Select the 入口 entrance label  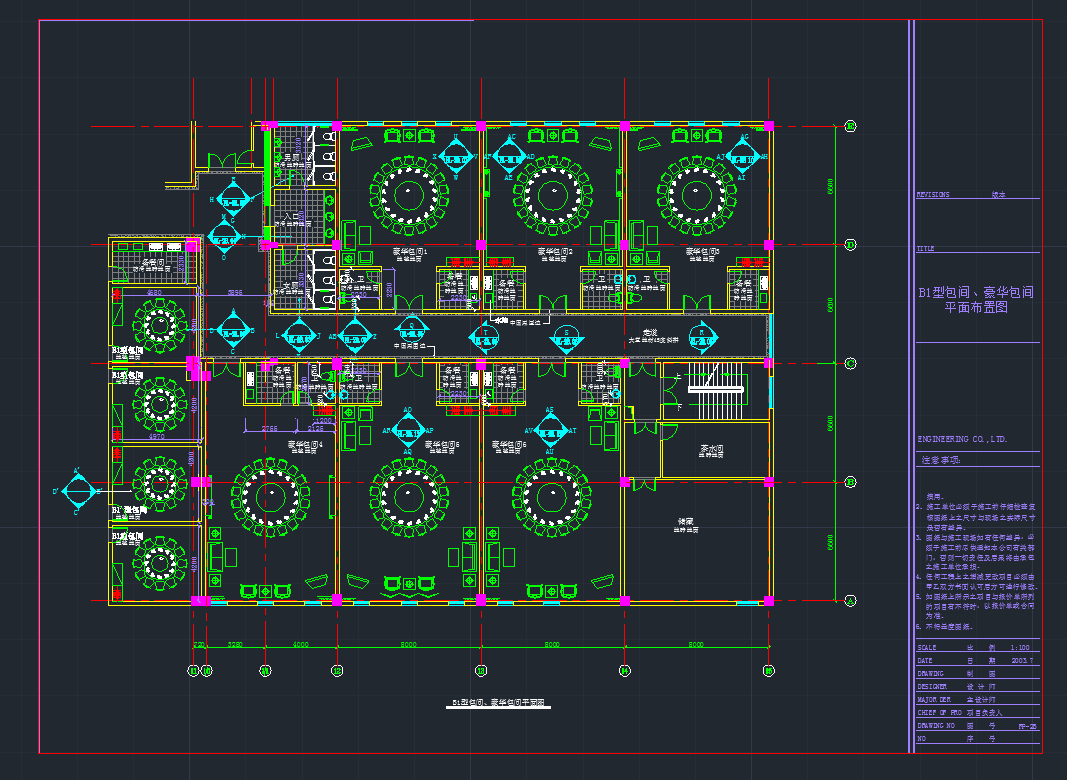tap(292, 216)
